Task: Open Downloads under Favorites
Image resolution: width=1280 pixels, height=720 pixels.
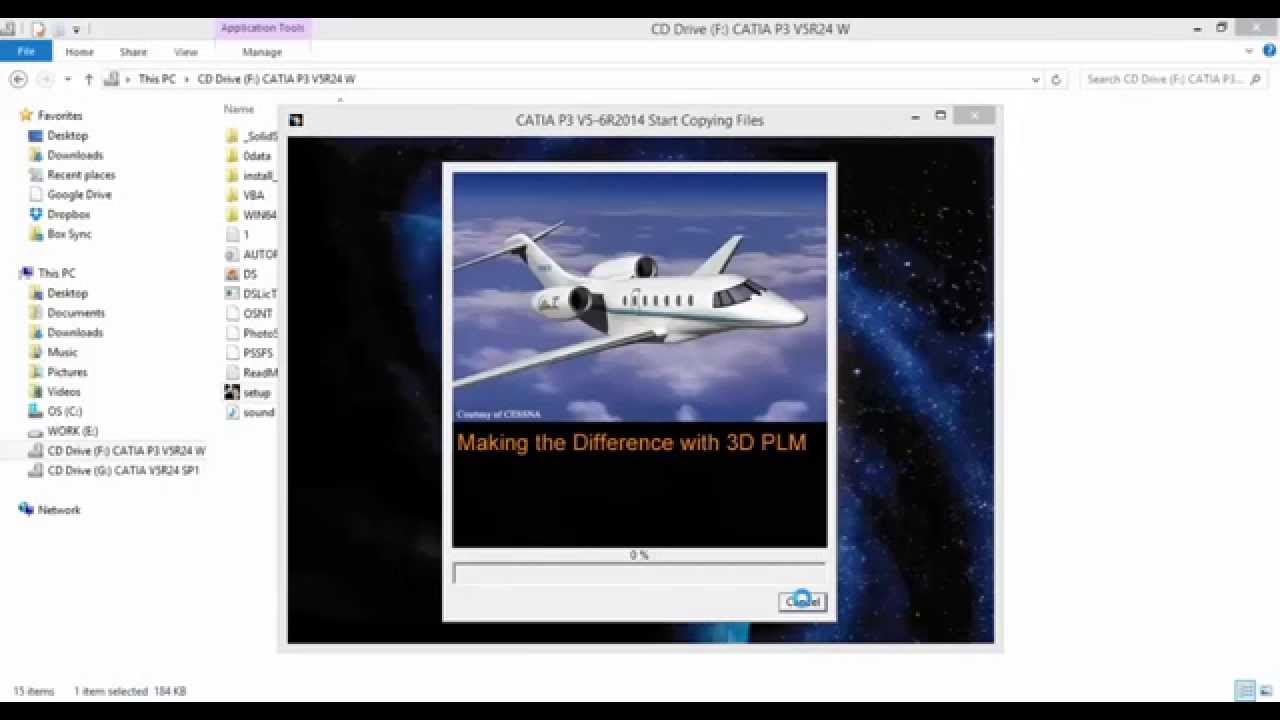Action: (x=75, y=155)
